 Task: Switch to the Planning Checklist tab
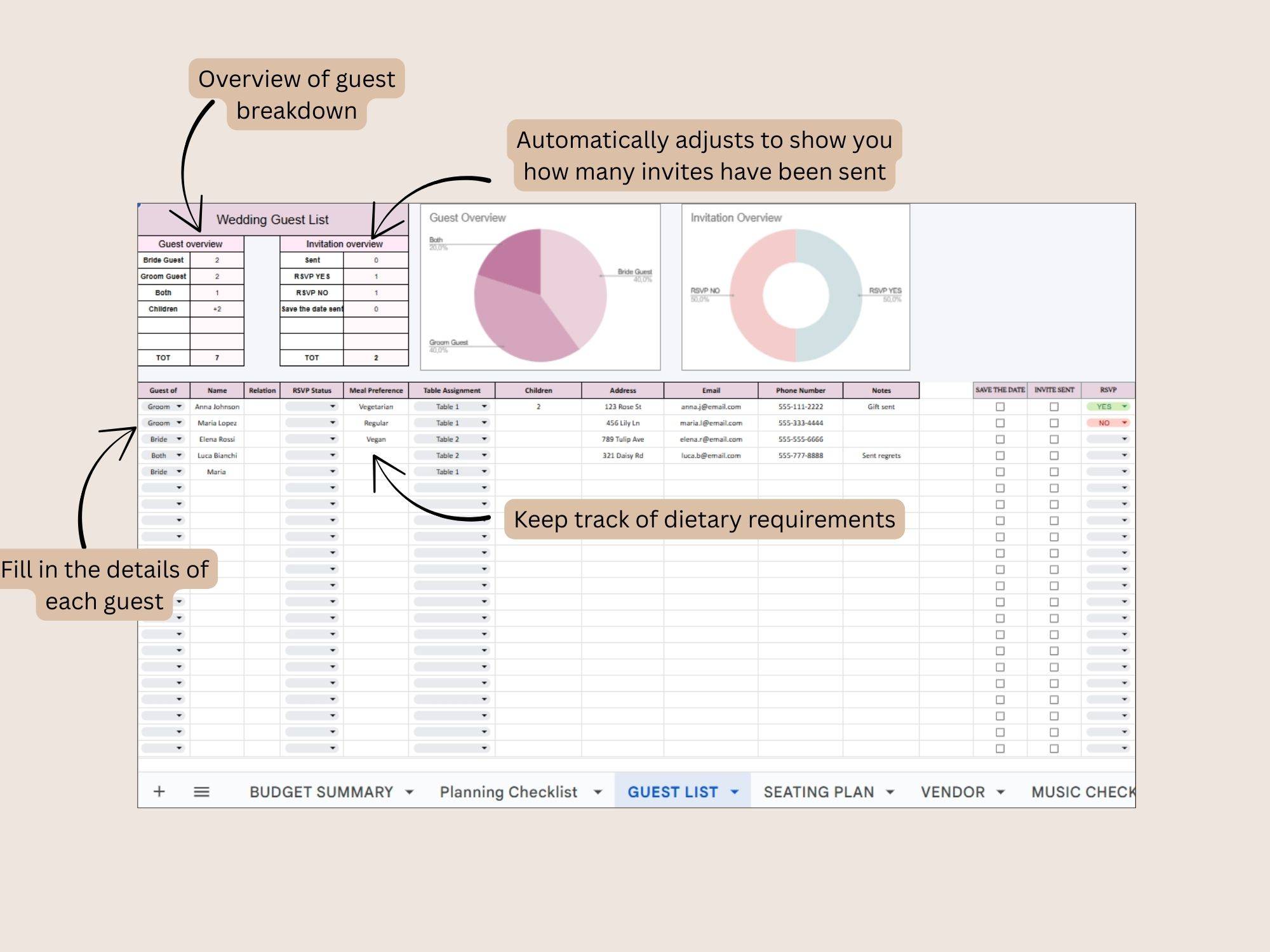pos(509,792)
